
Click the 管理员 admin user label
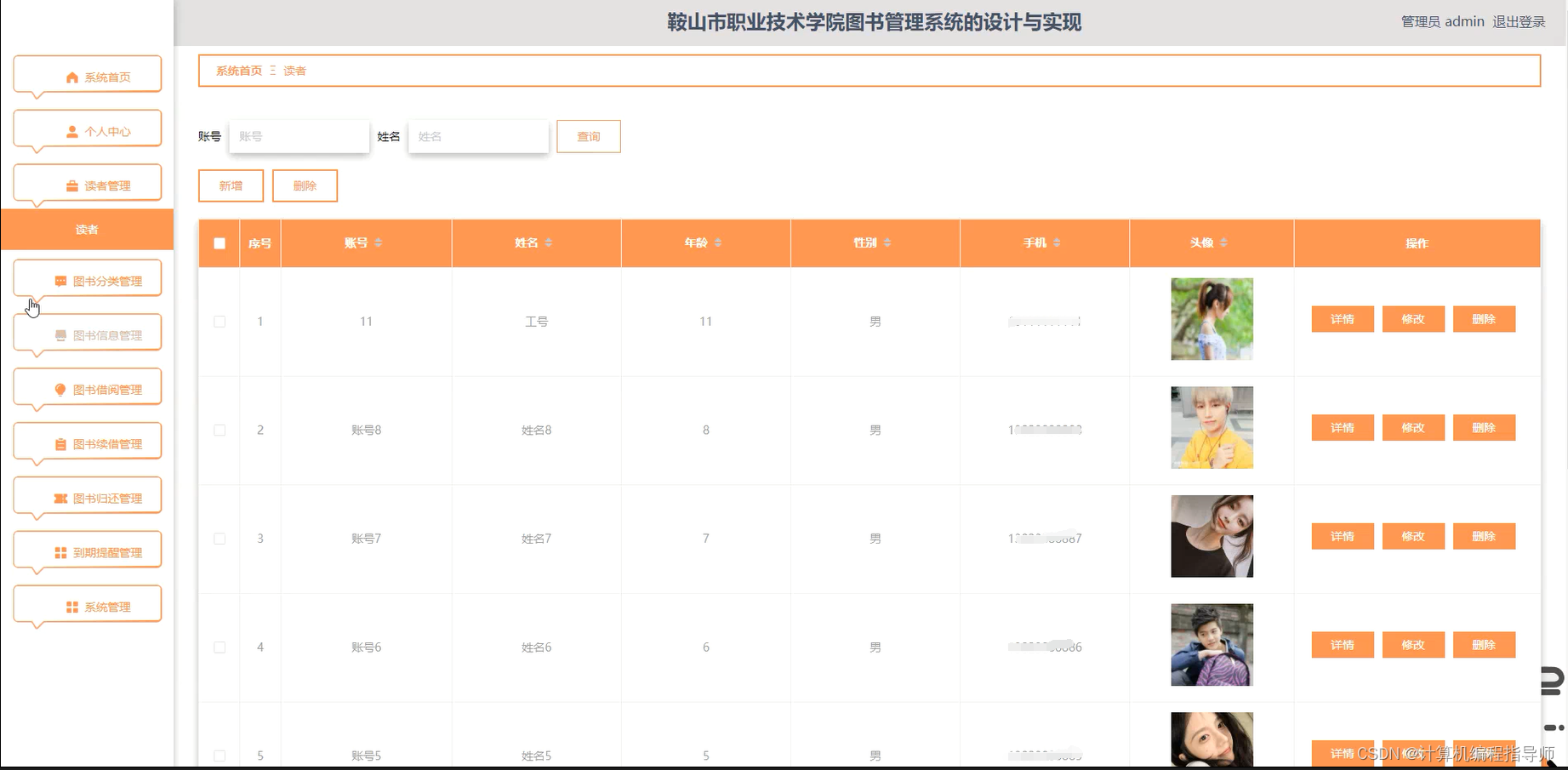click(x=1442, y=22)
